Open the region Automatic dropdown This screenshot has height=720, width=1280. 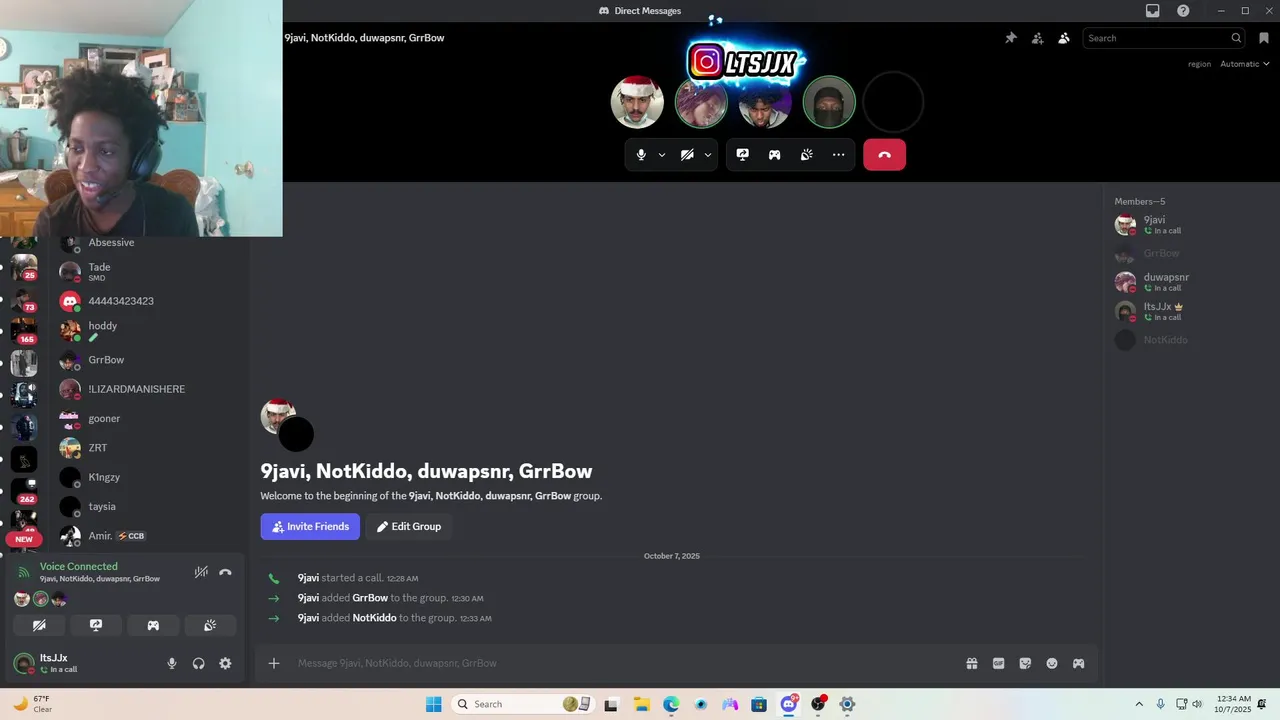click(1245, 64)
